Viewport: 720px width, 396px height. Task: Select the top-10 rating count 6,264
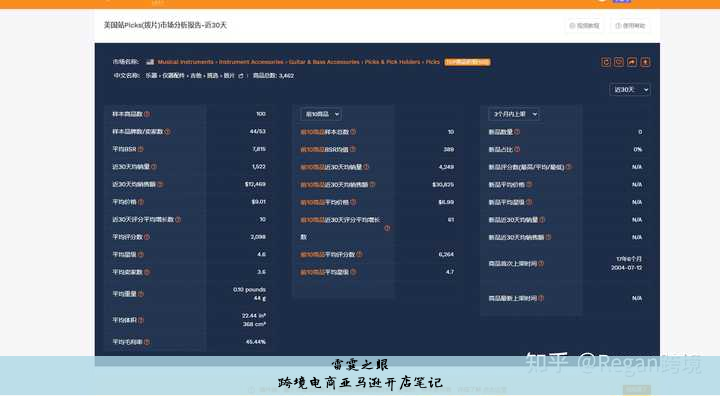pos(446,254)
